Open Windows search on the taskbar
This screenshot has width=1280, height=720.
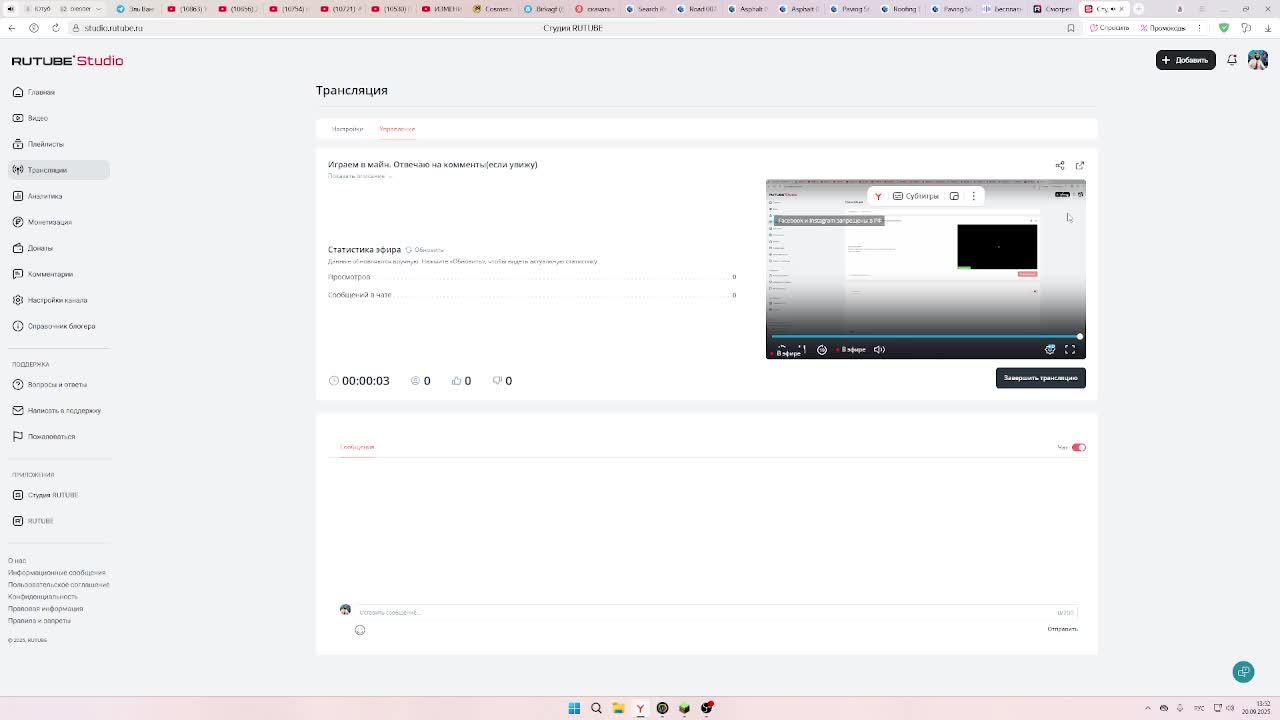coord(596,708)
